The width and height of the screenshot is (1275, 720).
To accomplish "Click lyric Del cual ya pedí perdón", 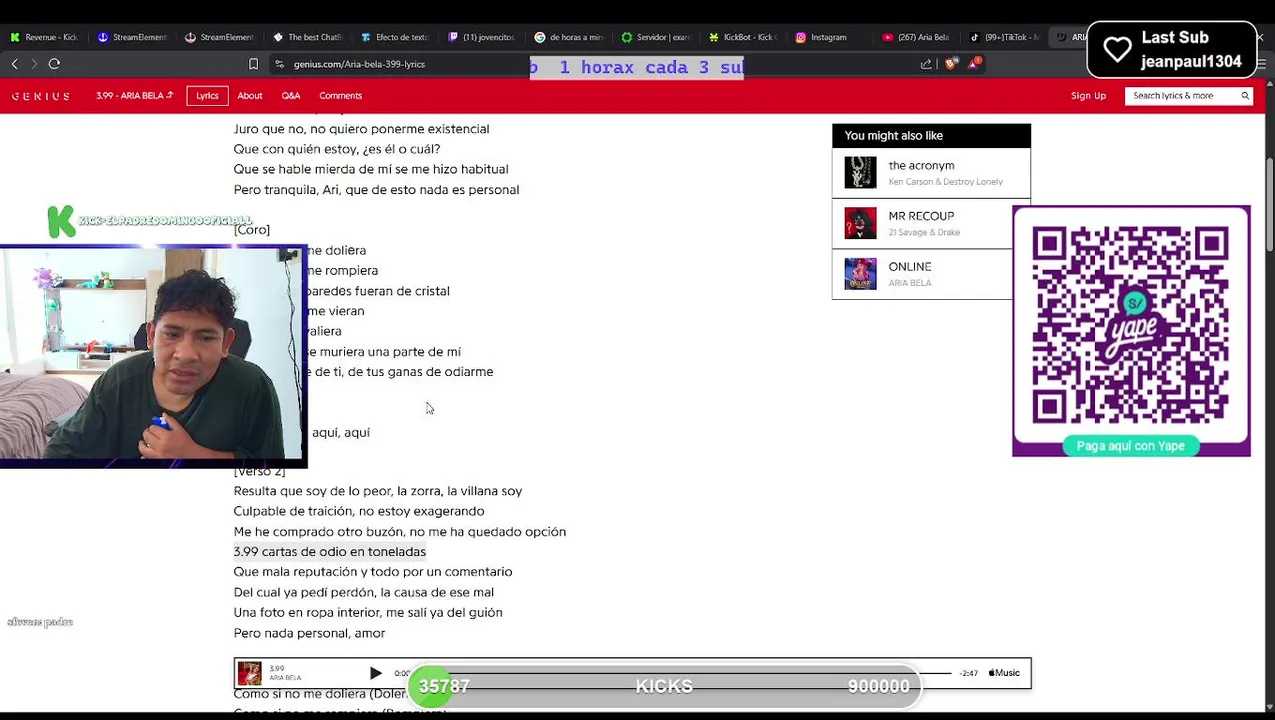I will click(364, 592).
